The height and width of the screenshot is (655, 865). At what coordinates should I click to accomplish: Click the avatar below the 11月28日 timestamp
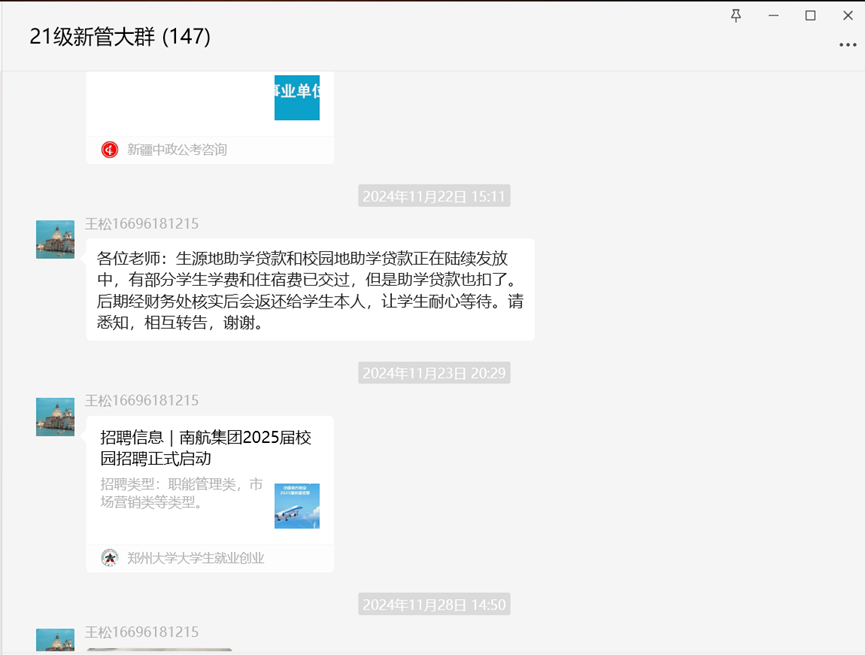tap(55, 640)
